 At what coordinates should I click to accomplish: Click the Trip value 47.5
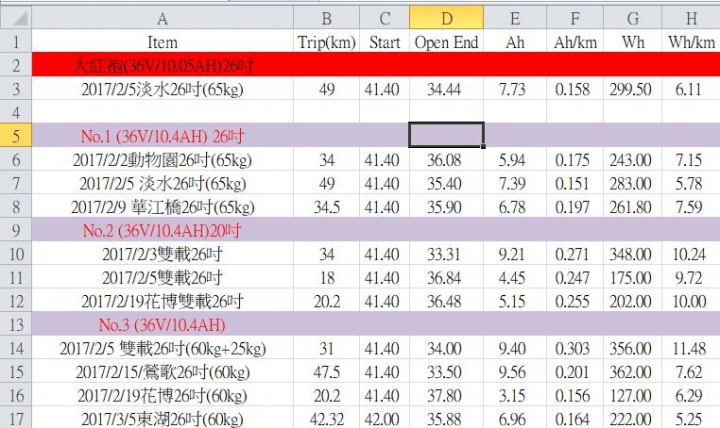point(326,371)
